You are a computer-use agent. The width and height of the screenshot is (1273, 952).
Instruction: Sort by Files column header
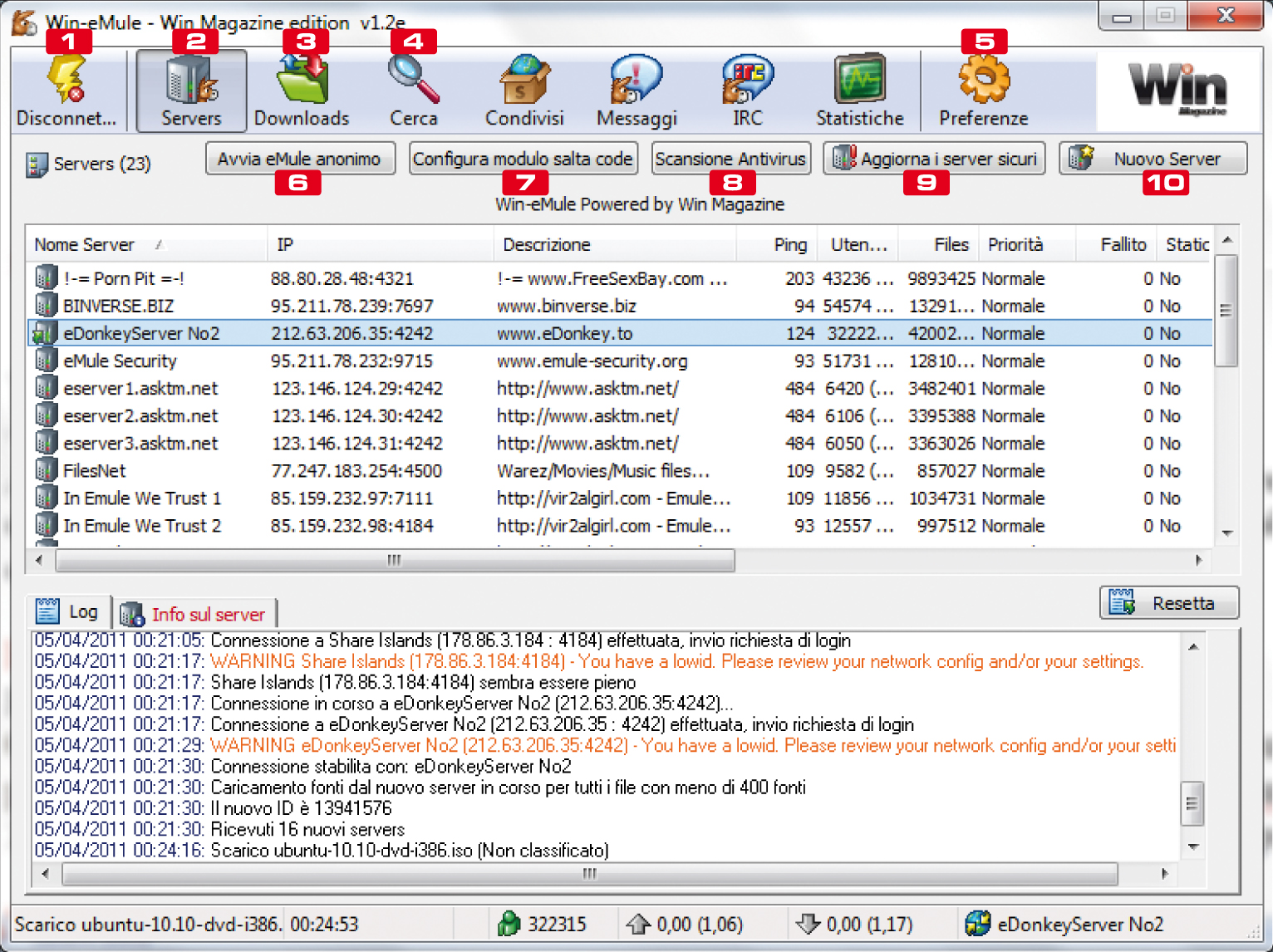[938, 244]
